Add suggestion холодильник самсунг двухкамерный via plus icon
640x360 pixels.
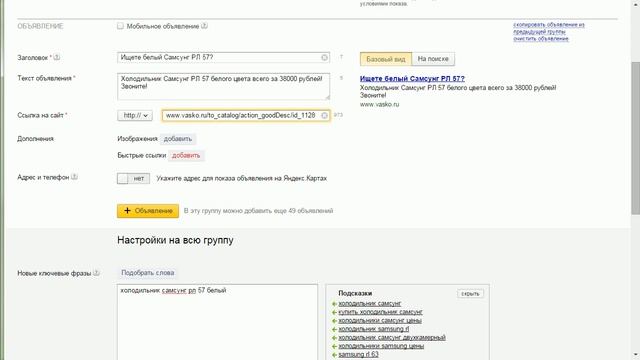[334, 338]
